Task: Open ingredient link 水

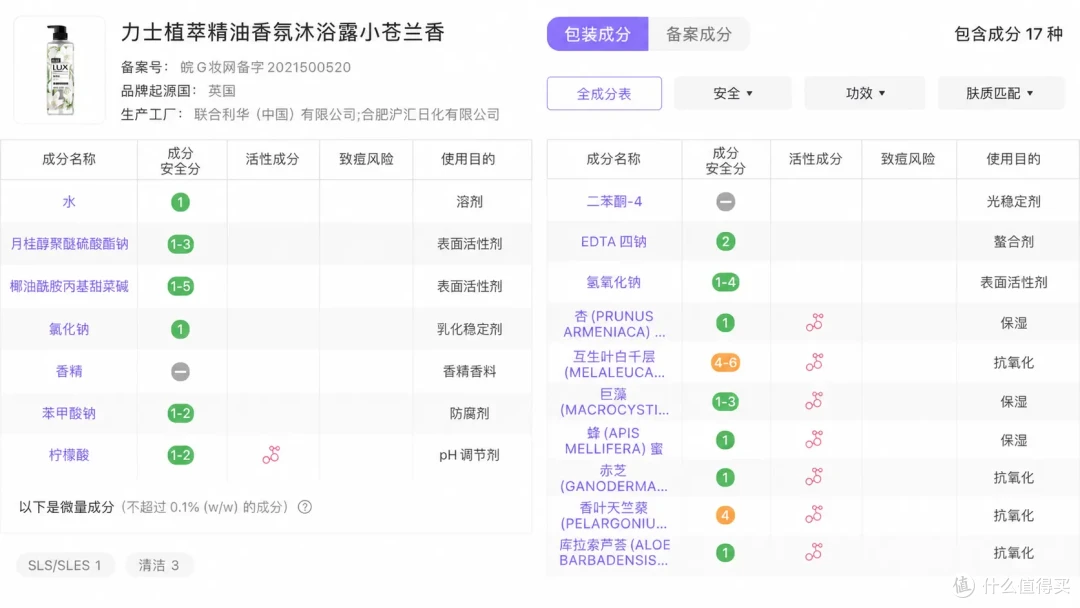Action: [69, 202]
